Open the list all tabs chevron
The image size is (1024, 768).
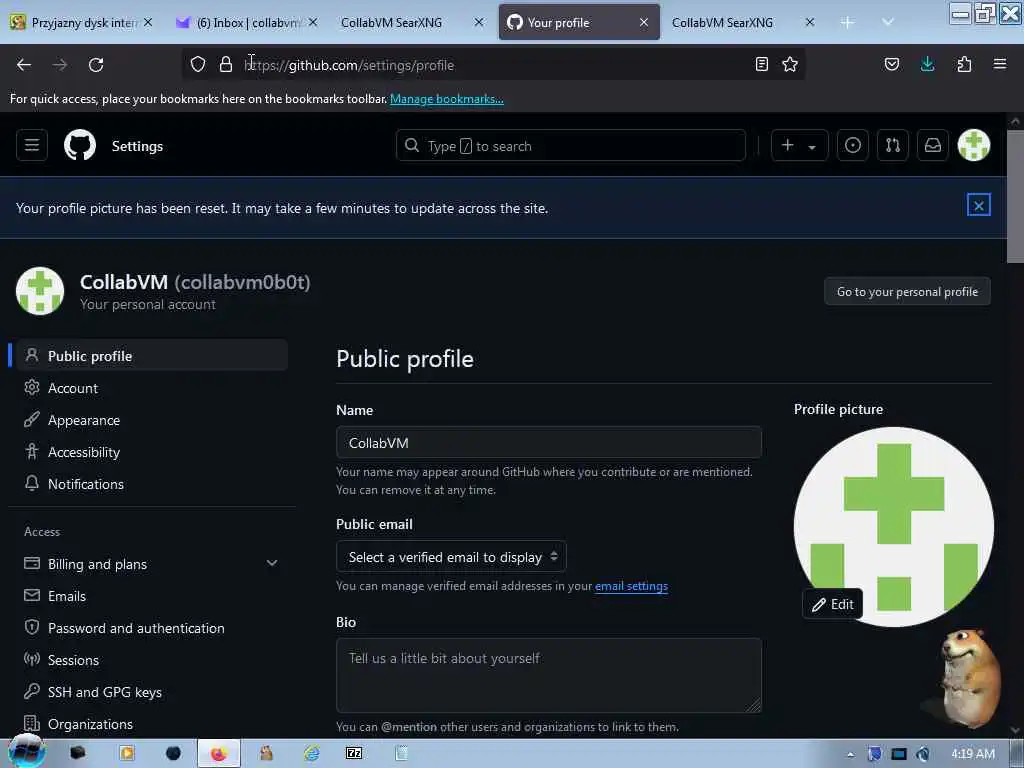(888, 22)
